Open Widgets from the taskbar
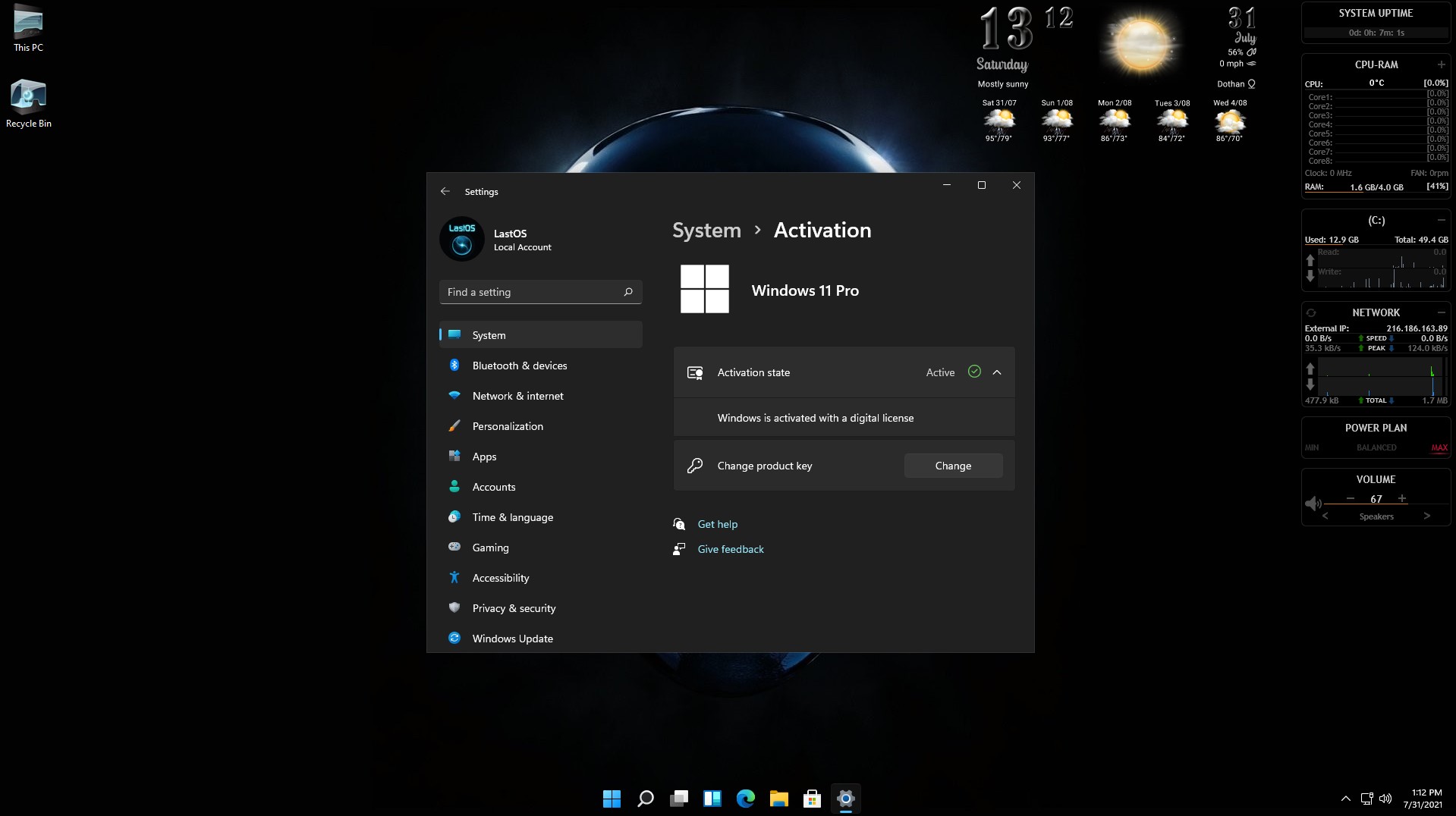1456x816 pixels. point(712,799)
